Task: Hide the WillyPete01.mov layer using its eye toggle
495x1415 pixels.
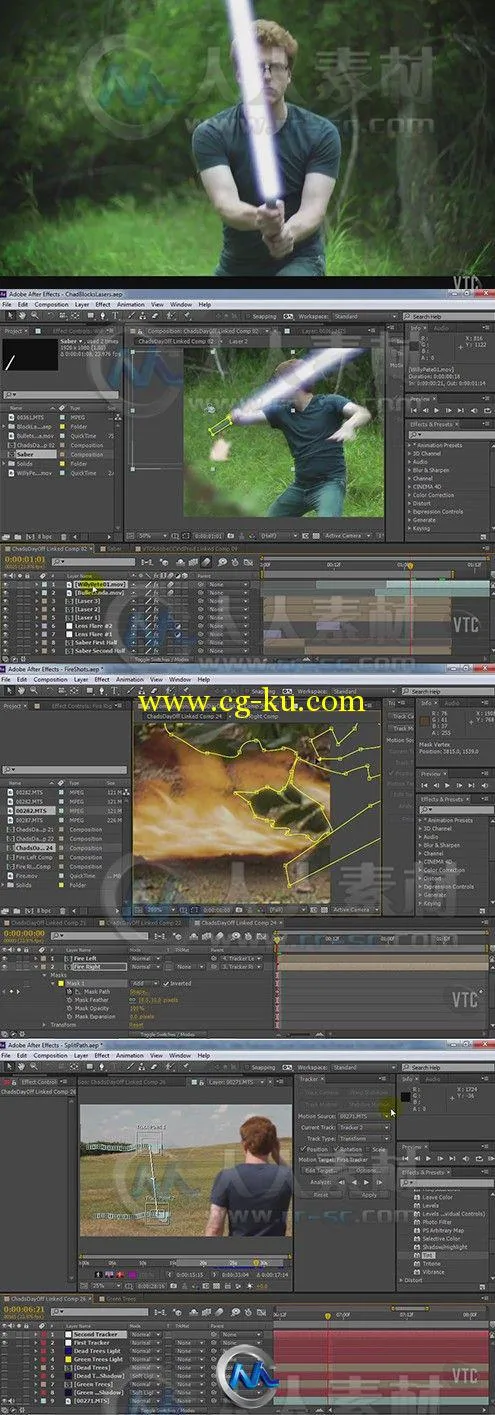Action: (4, 584)
